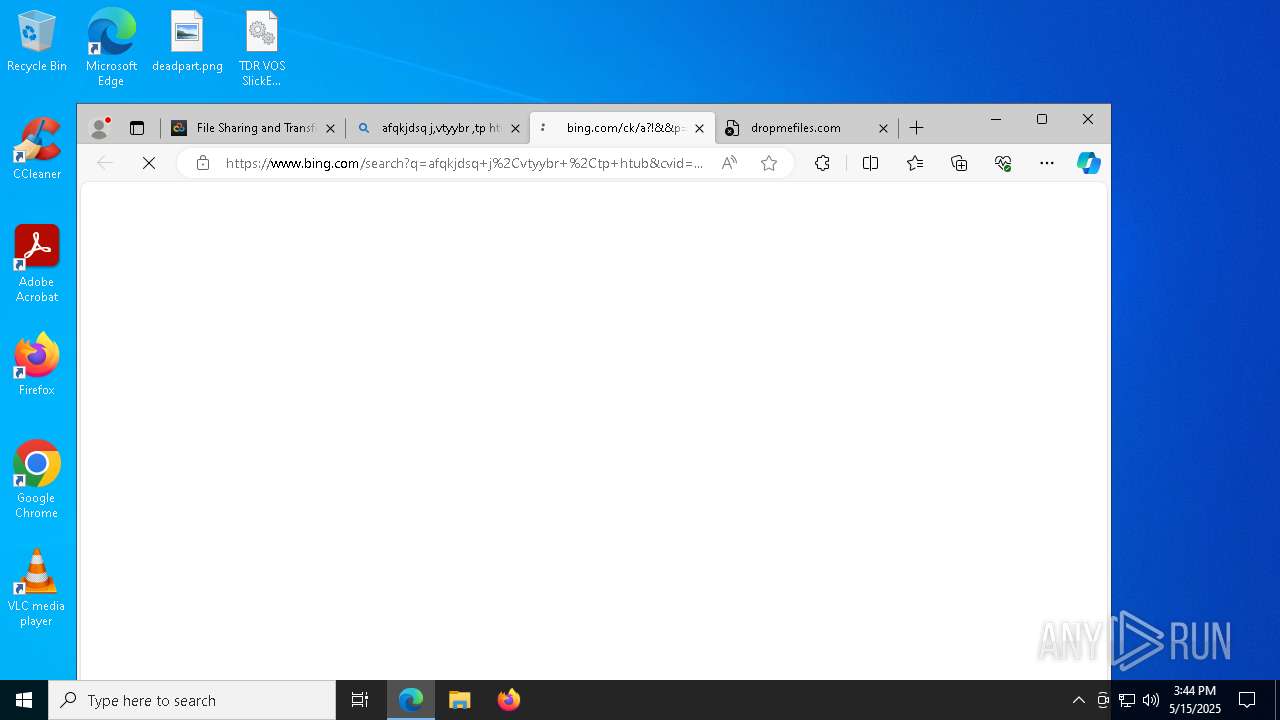Click the Edge taskbar icon
Viewport: 1280px width, 720px height.
point(411,700)
